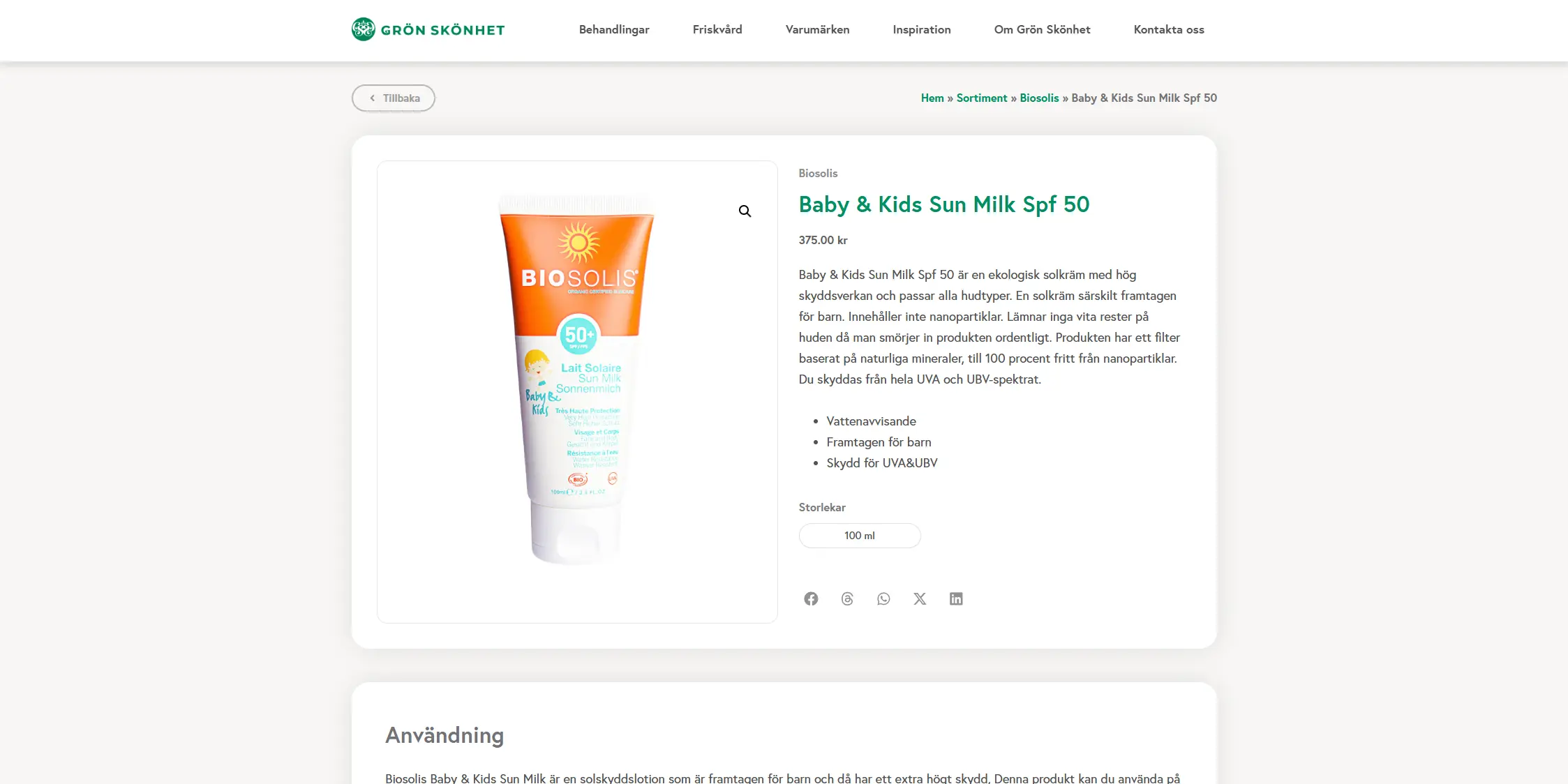The image size is (1568, 784).
Task: Click the Grön Skönhet logo
Action: 428,29
